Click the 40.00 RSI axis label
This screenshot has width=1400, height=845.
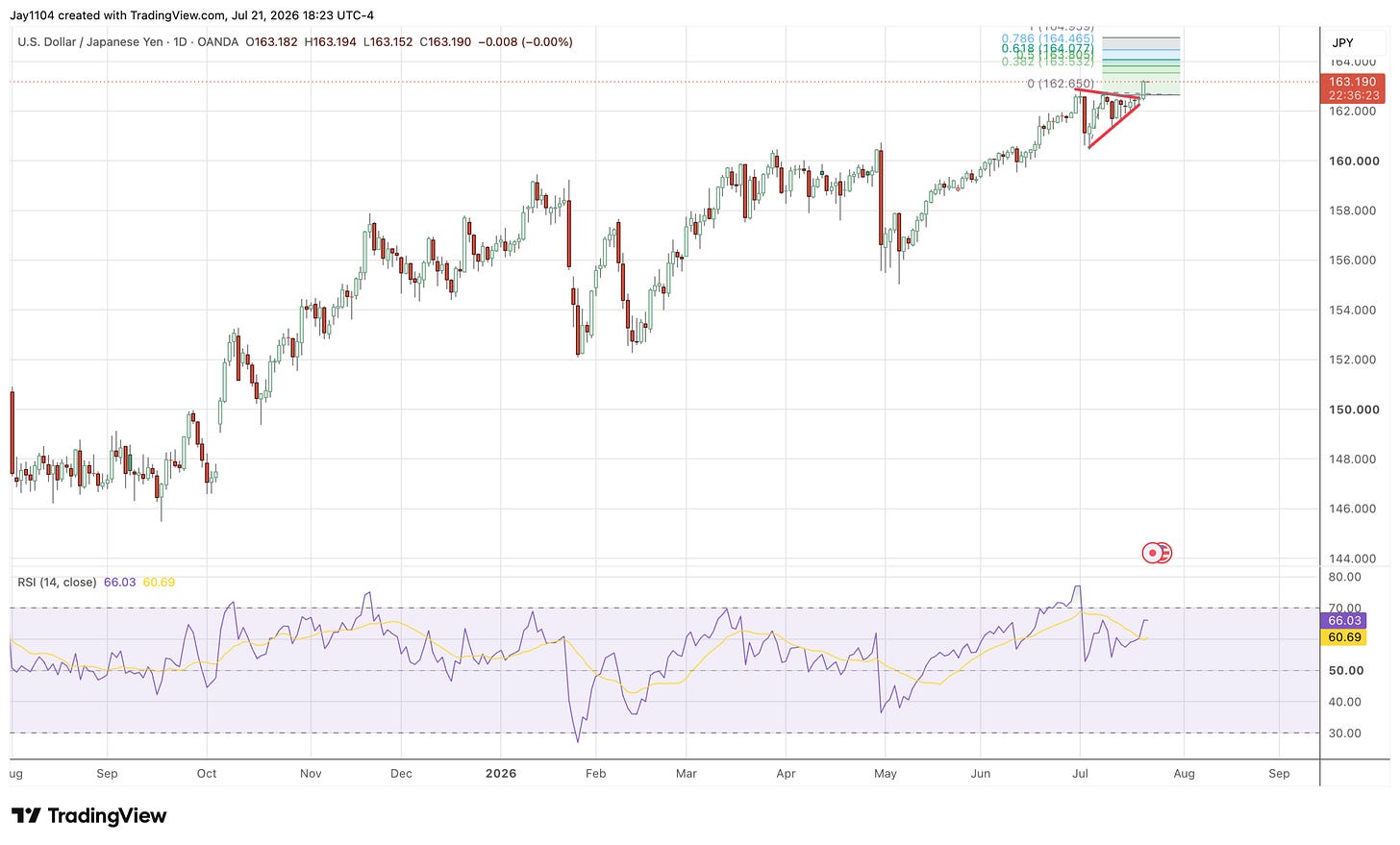tap(1345, 703)
